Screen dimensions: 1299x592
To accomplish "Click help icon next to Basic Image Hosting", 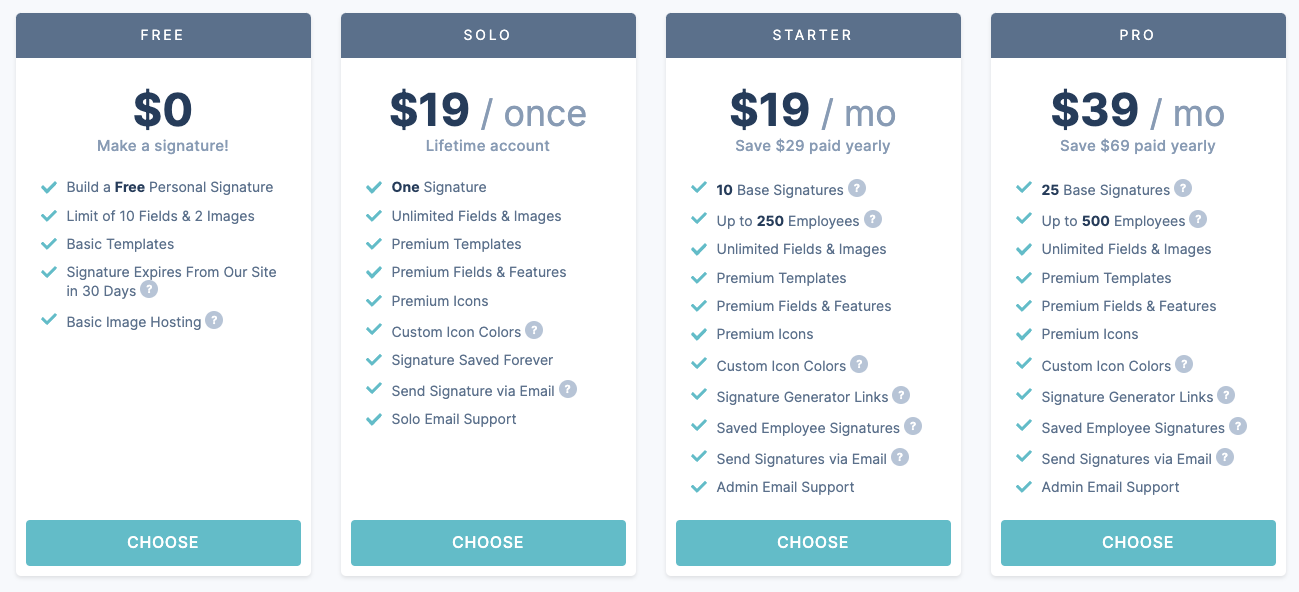I will coord(214,321).
